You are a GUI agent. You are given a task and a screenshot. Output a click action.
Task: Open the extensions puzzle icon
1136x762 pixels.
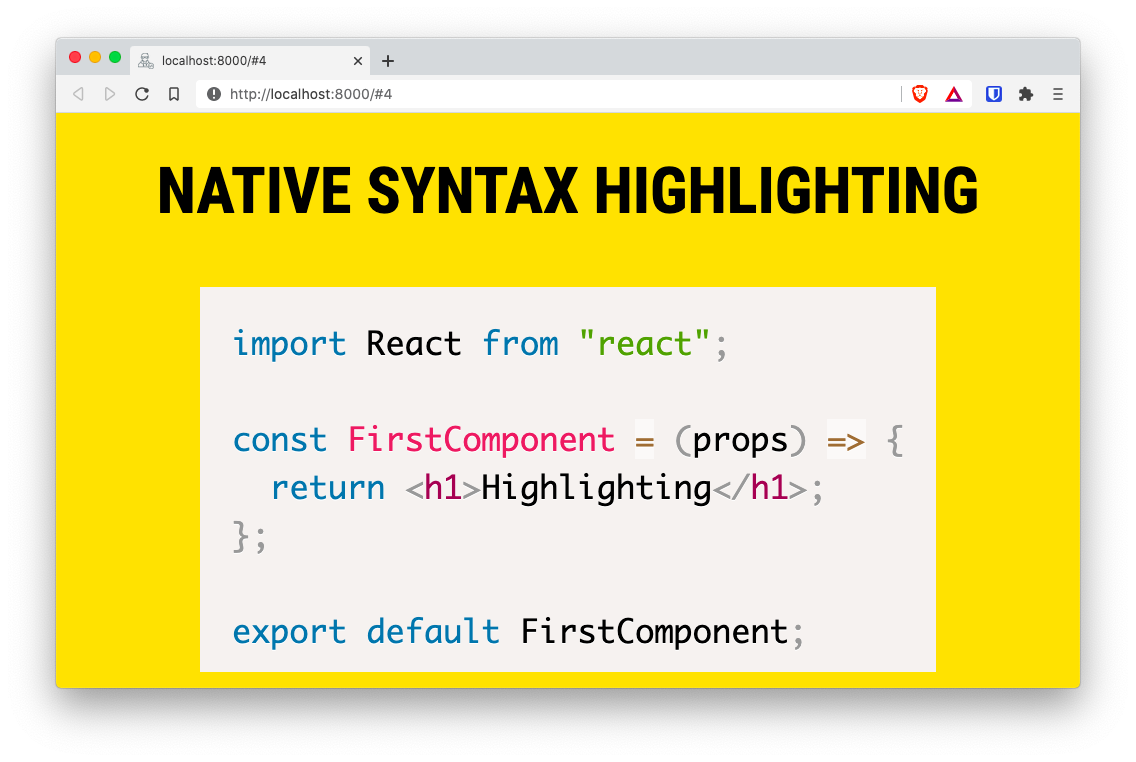click(1026, 94)
